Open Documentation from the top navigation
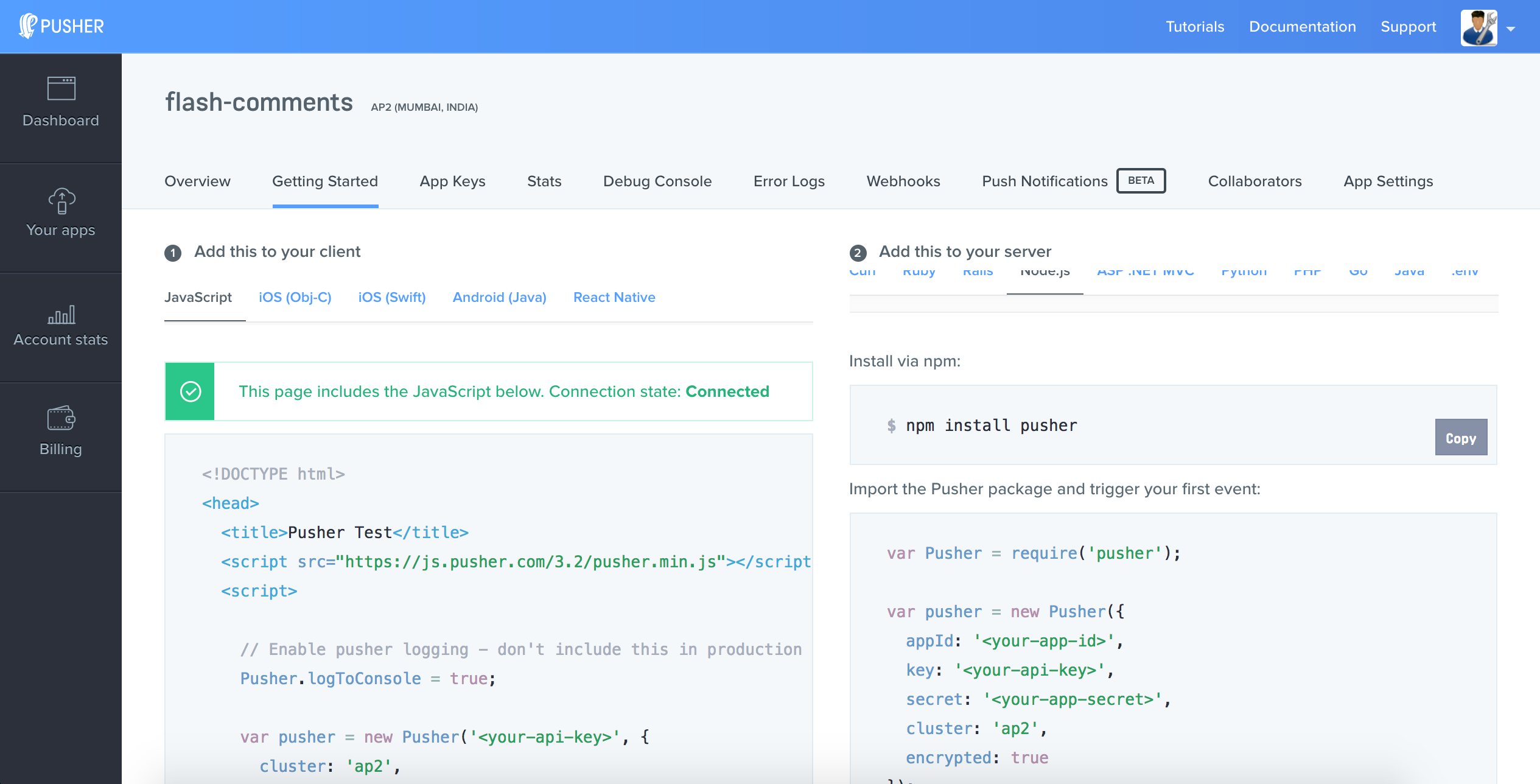The image size is (1540, 784). pos(1302,26)
